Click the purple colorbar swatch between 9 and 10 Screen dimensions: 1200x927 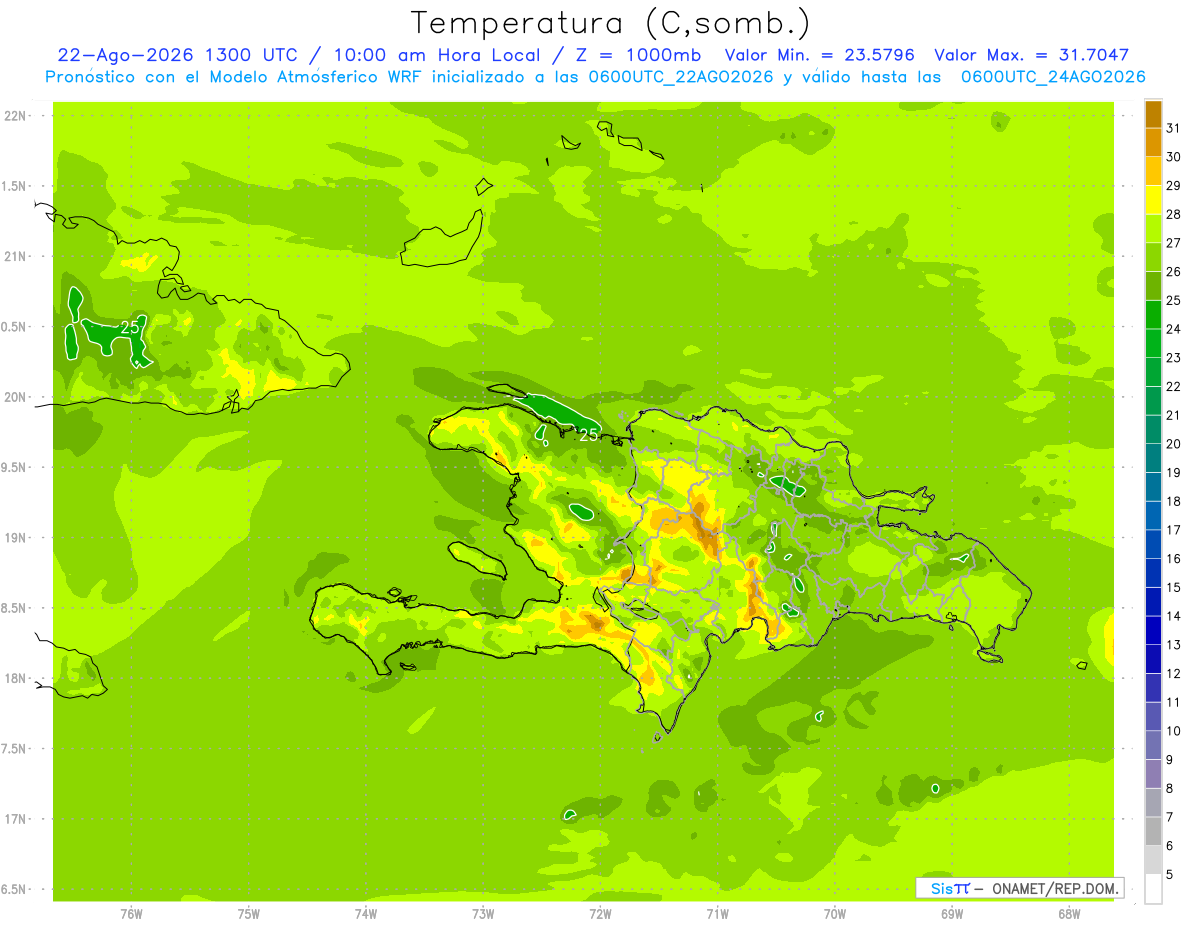pyautogui.click(x=1153, y=745)
